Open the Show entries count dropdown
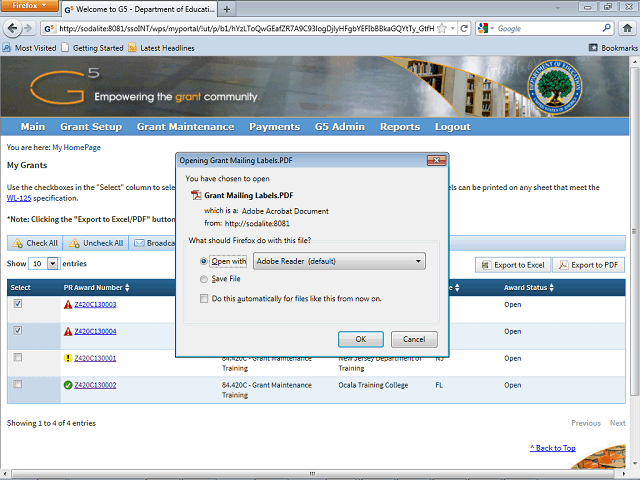640x480 pixels. [x=44, y=263]
